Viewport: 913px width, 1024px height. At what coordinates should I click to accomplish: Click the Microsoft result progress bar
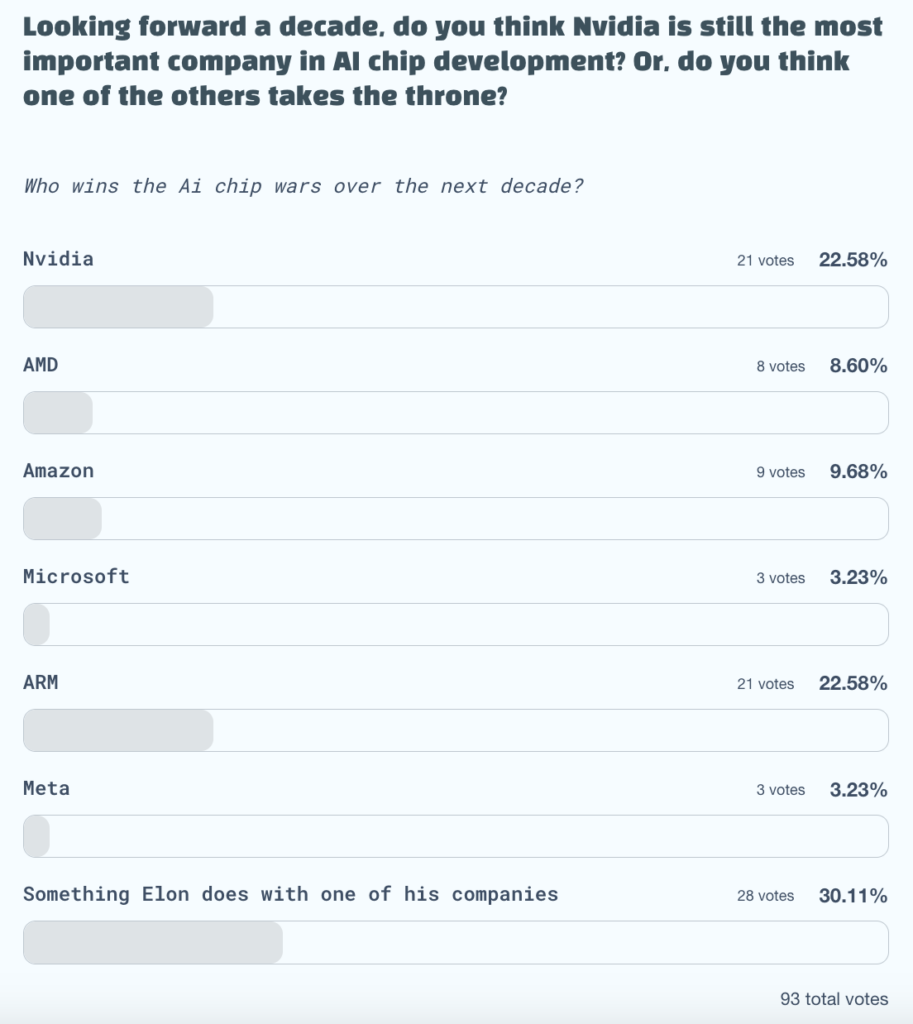pos(455,625)
